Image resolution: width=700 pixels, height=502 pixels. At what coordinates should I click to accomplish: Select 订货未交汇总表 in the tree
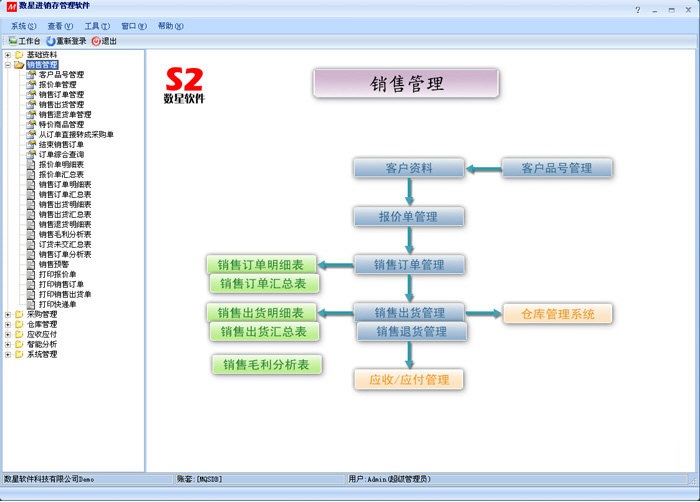click(65, 245)
